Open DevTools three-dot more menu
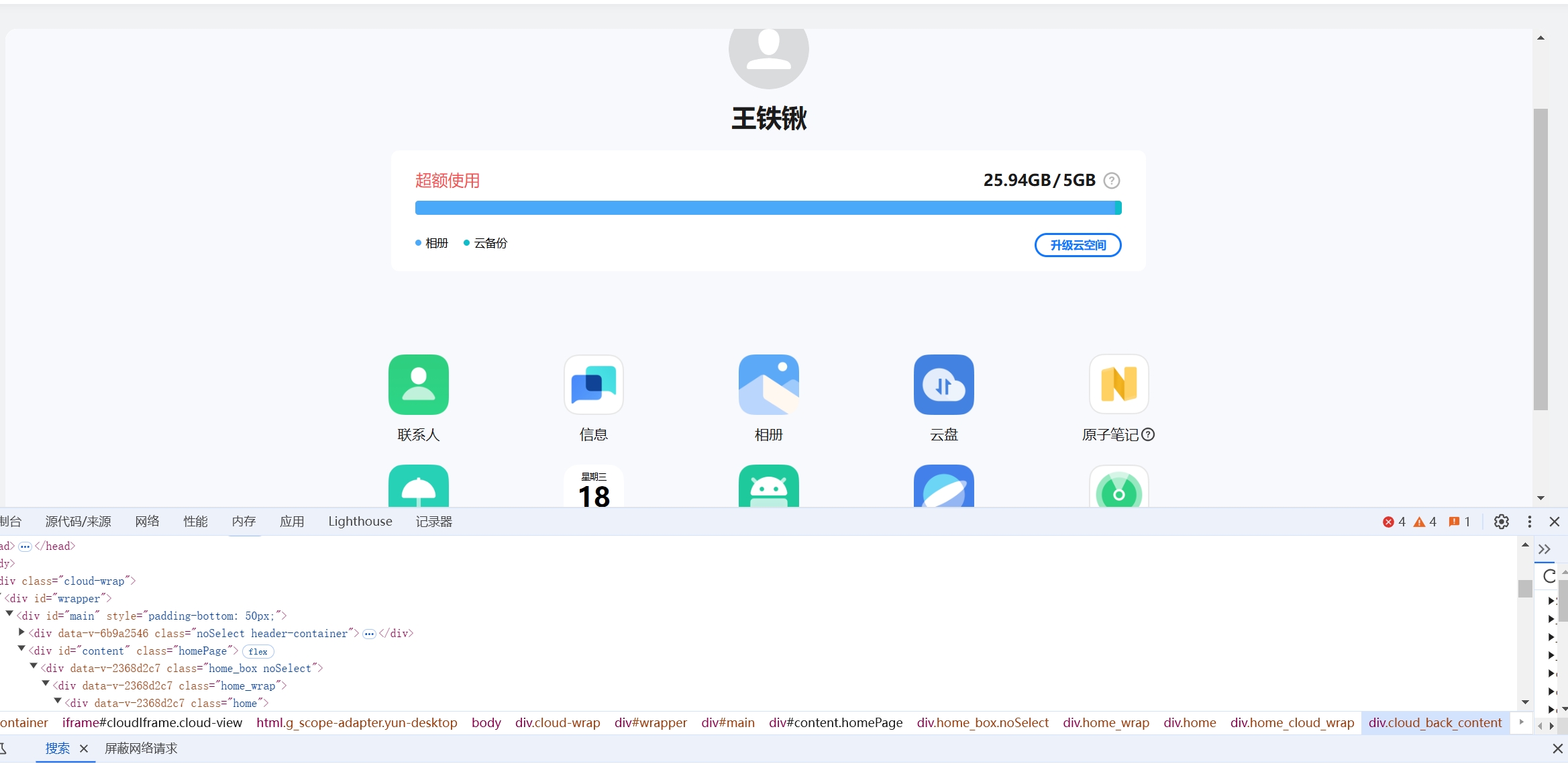The image size is (1568, 764). [x=1530, y=522]
